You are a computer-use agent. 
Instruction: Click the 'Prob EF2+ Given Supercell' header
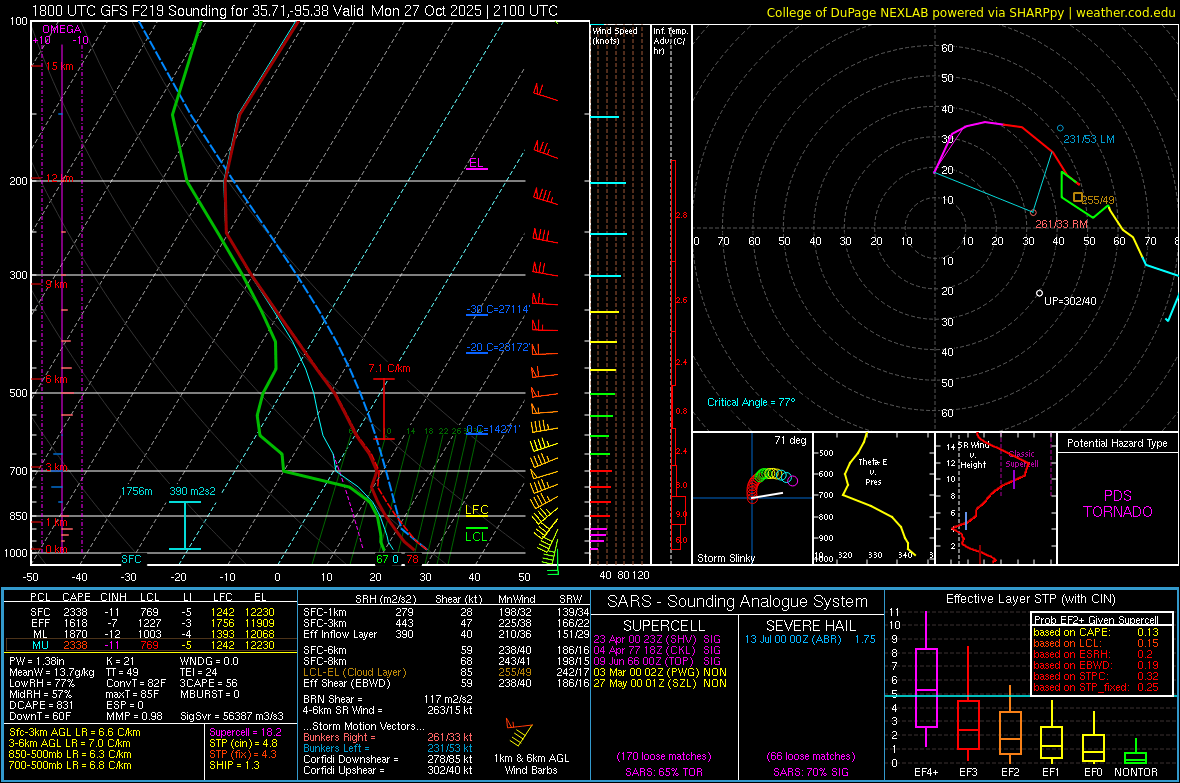click(x=1096, y=620)
